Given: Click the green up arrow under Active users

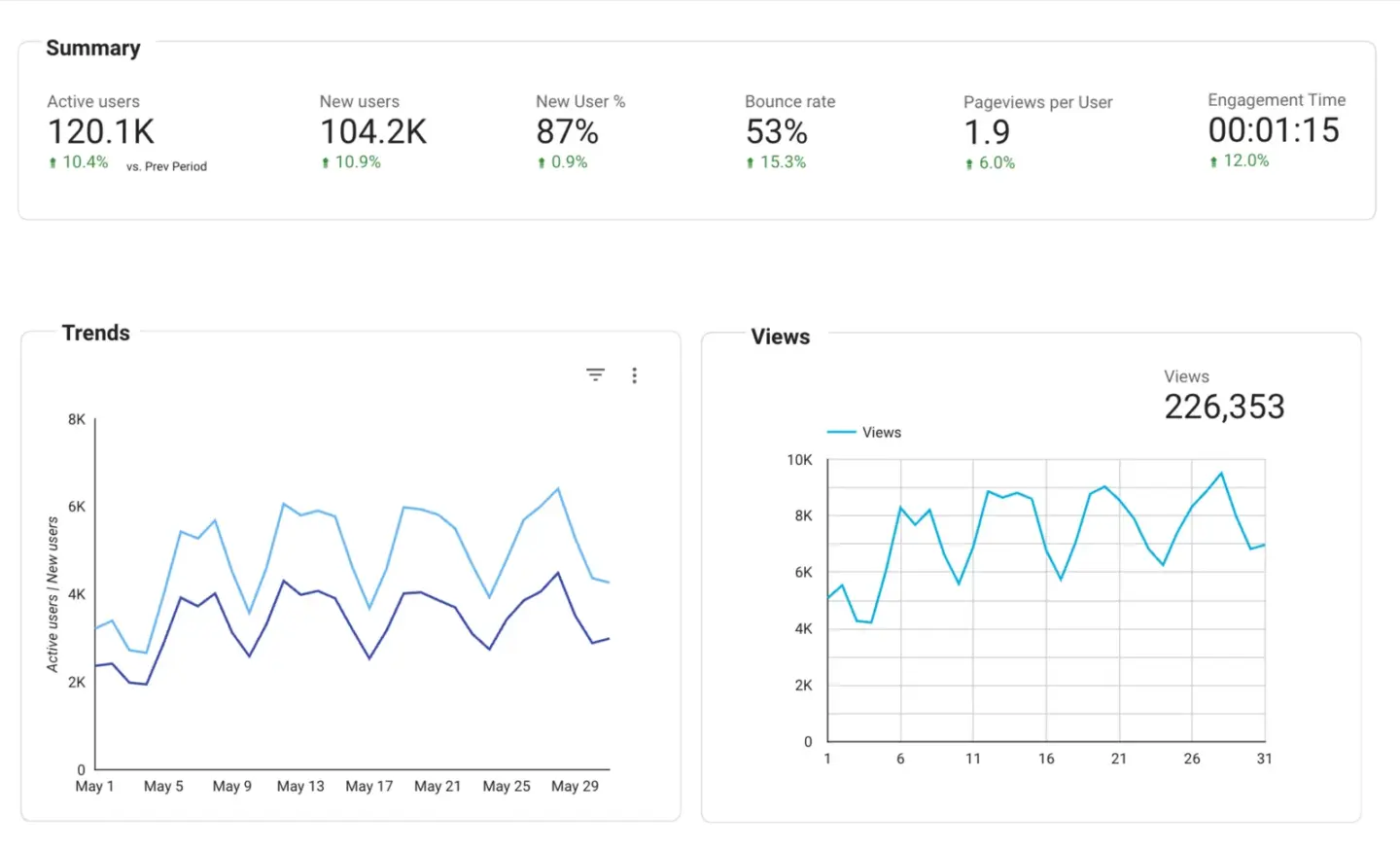Looking at the screenshot, I should pyautogui.click(x=52, y=163).
